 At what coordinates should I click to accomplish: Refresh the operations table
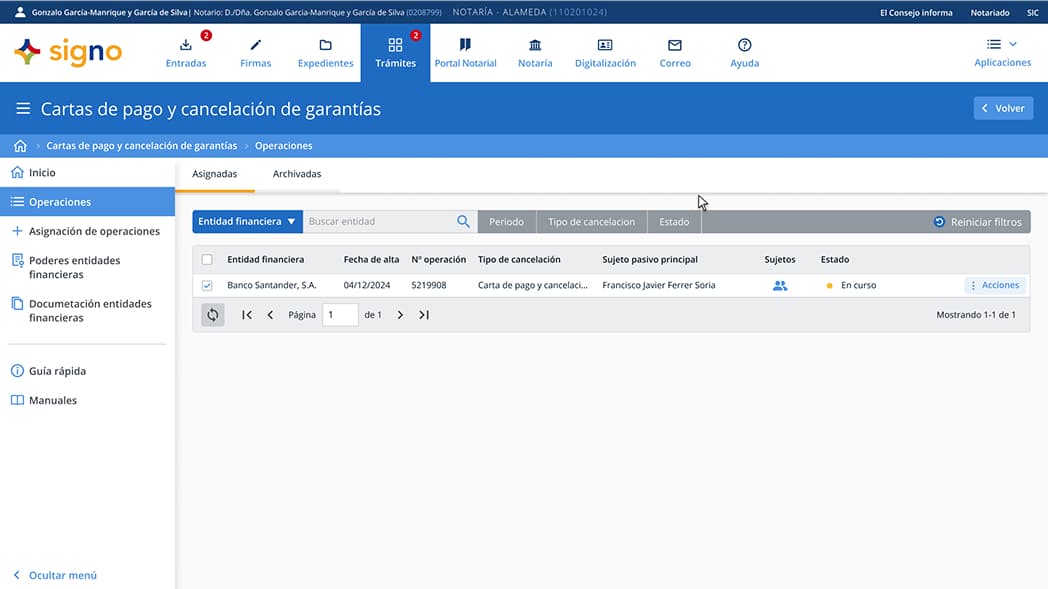(x=212, y=315)
